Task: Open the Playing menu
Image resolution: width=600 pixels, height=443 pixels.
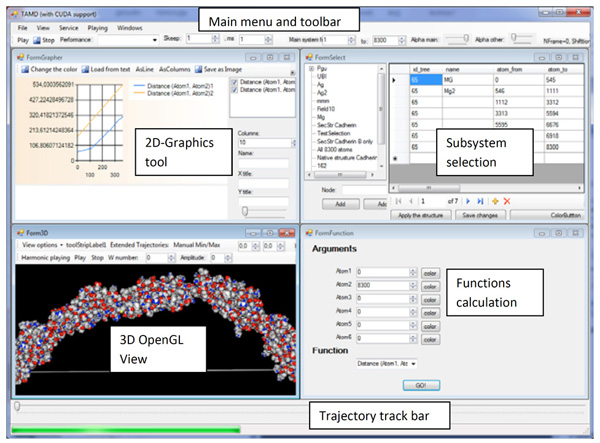Action: (x=98, y=28)
